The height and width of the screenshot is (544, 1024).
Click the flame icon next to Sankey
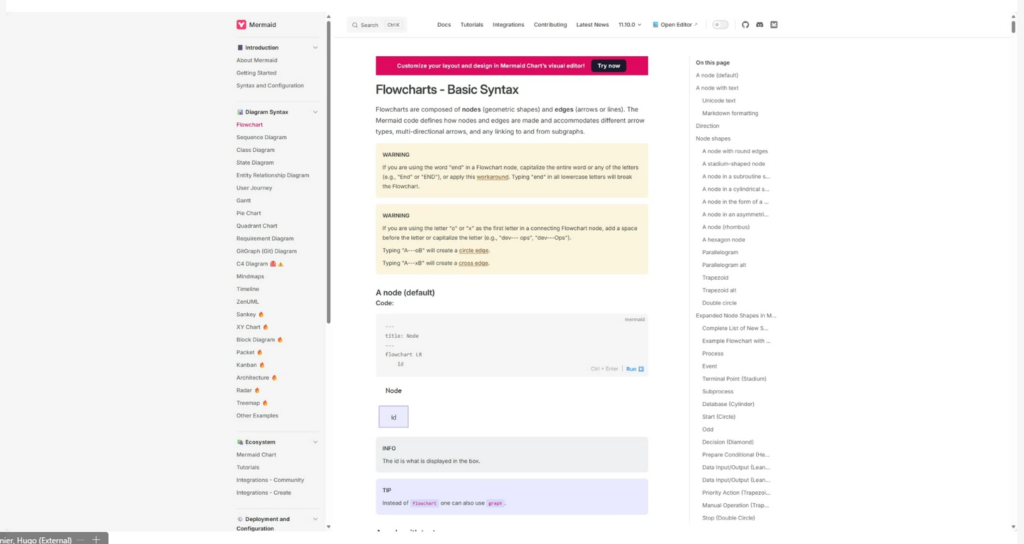(261, 314)
